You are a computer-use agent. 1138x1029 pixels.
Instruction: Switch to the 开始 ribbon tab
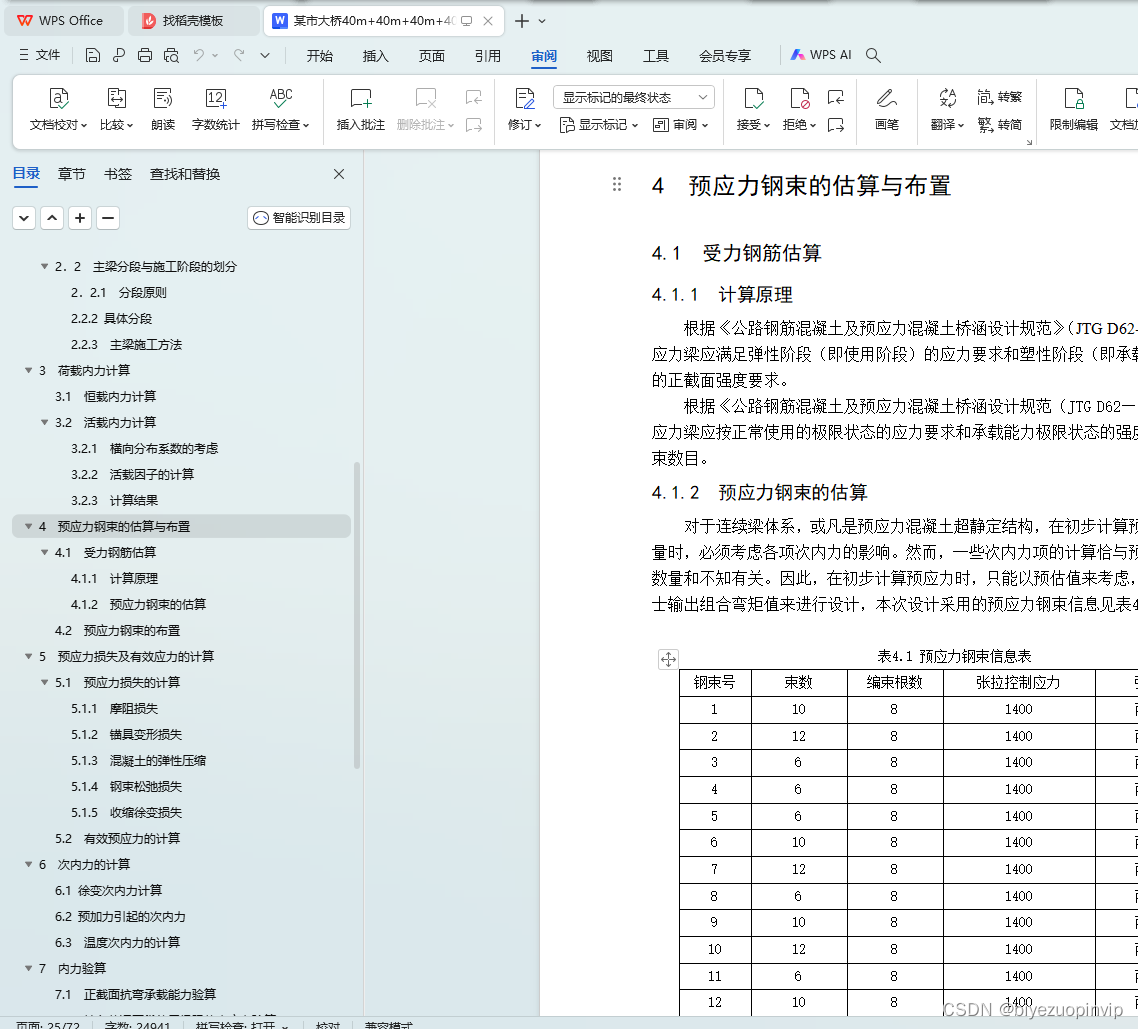click(x=319, y=56)
